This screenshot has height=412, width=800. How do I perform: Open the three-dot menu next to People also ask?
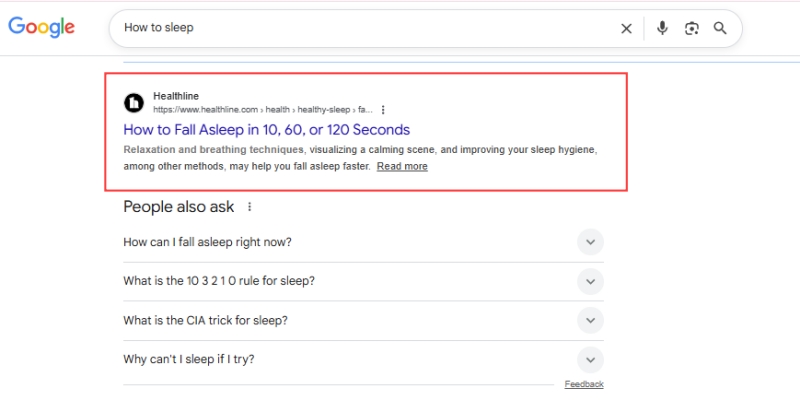tap(249, 207)
